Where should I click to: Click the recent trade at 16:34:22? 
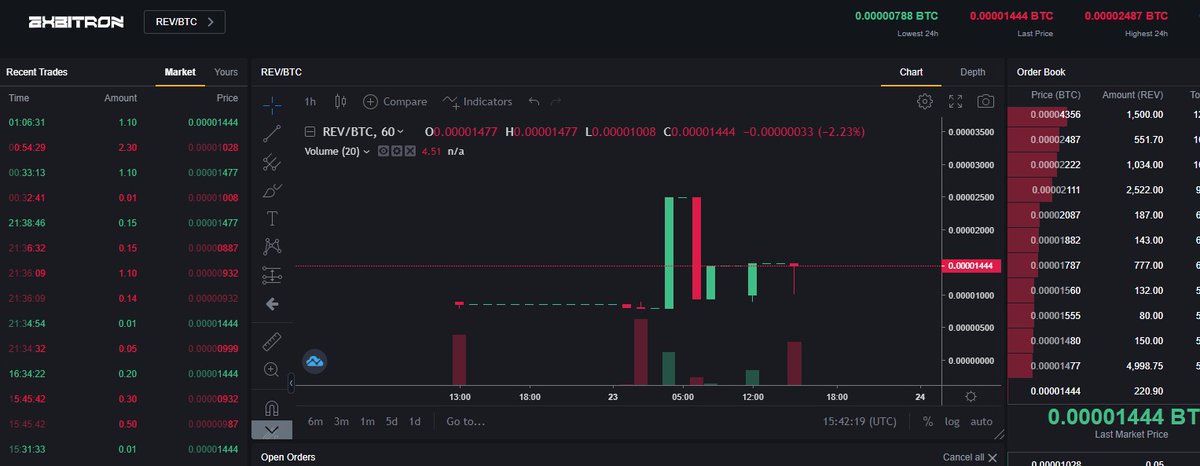pyautogui.click(x=122, y=373)
